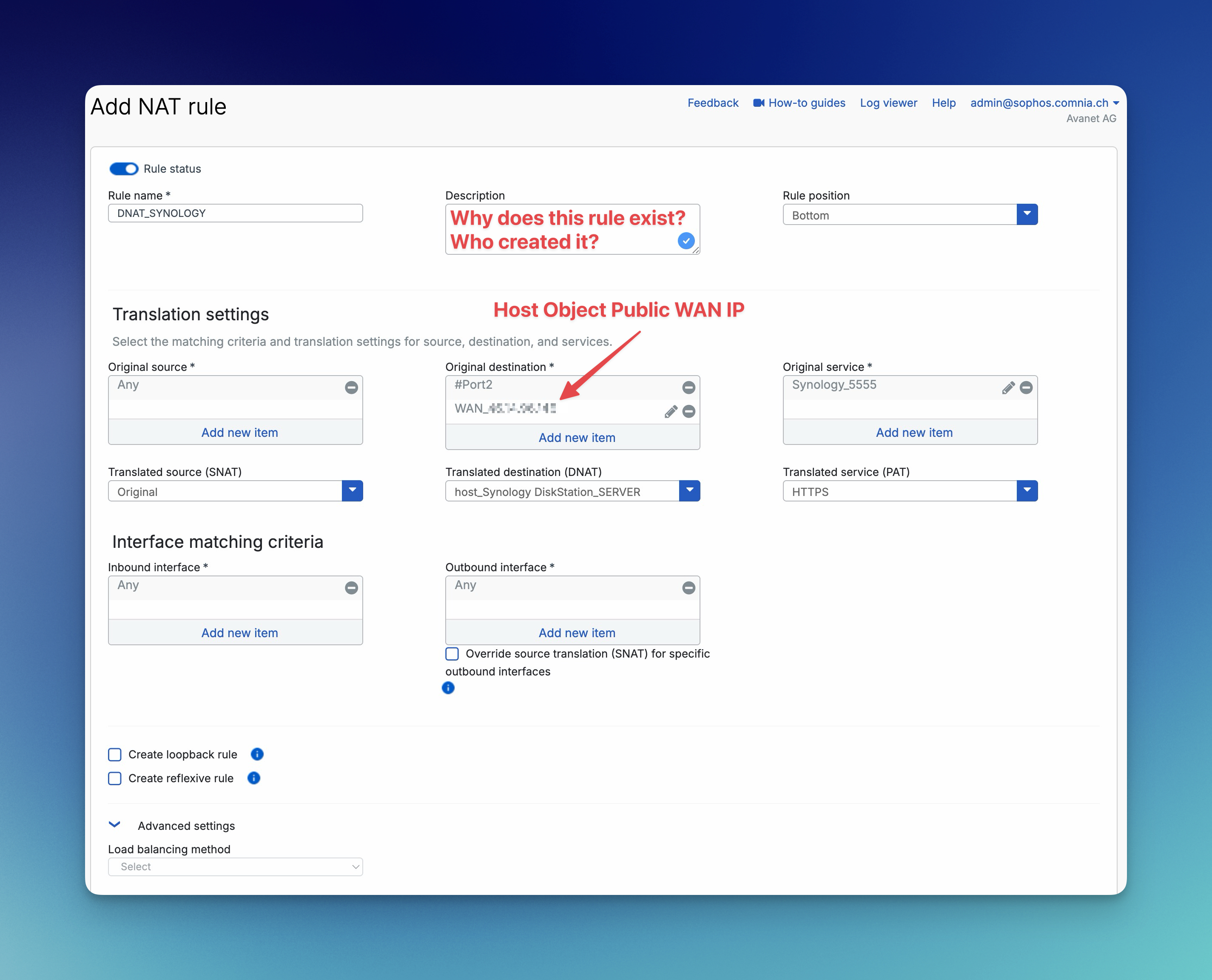Click the Rule name input field
Viewport: 1212px width, 980px height.
coord(235,213)
